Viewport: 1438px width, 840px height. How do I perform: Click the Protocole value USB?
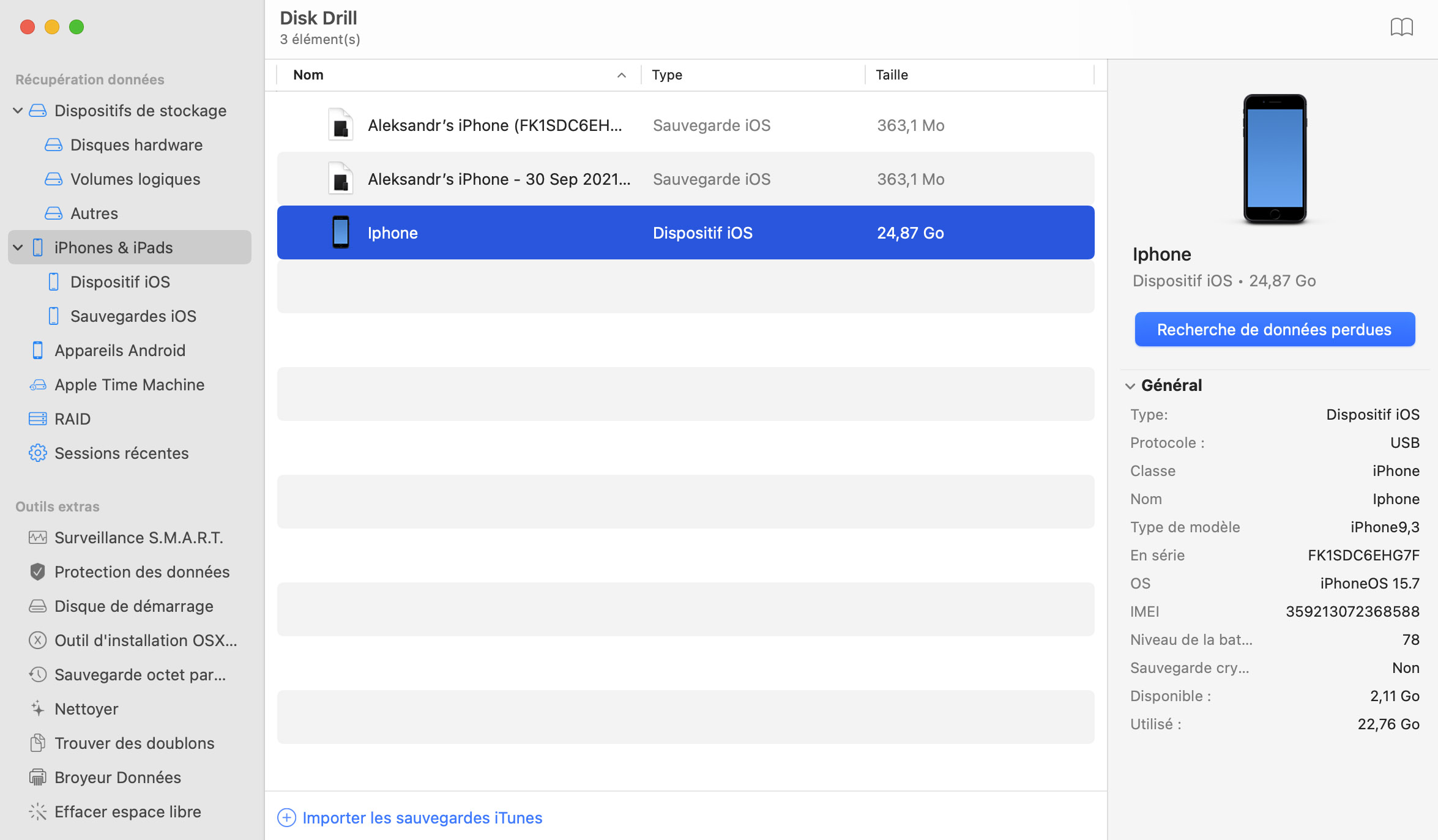tap(1405, 442)
